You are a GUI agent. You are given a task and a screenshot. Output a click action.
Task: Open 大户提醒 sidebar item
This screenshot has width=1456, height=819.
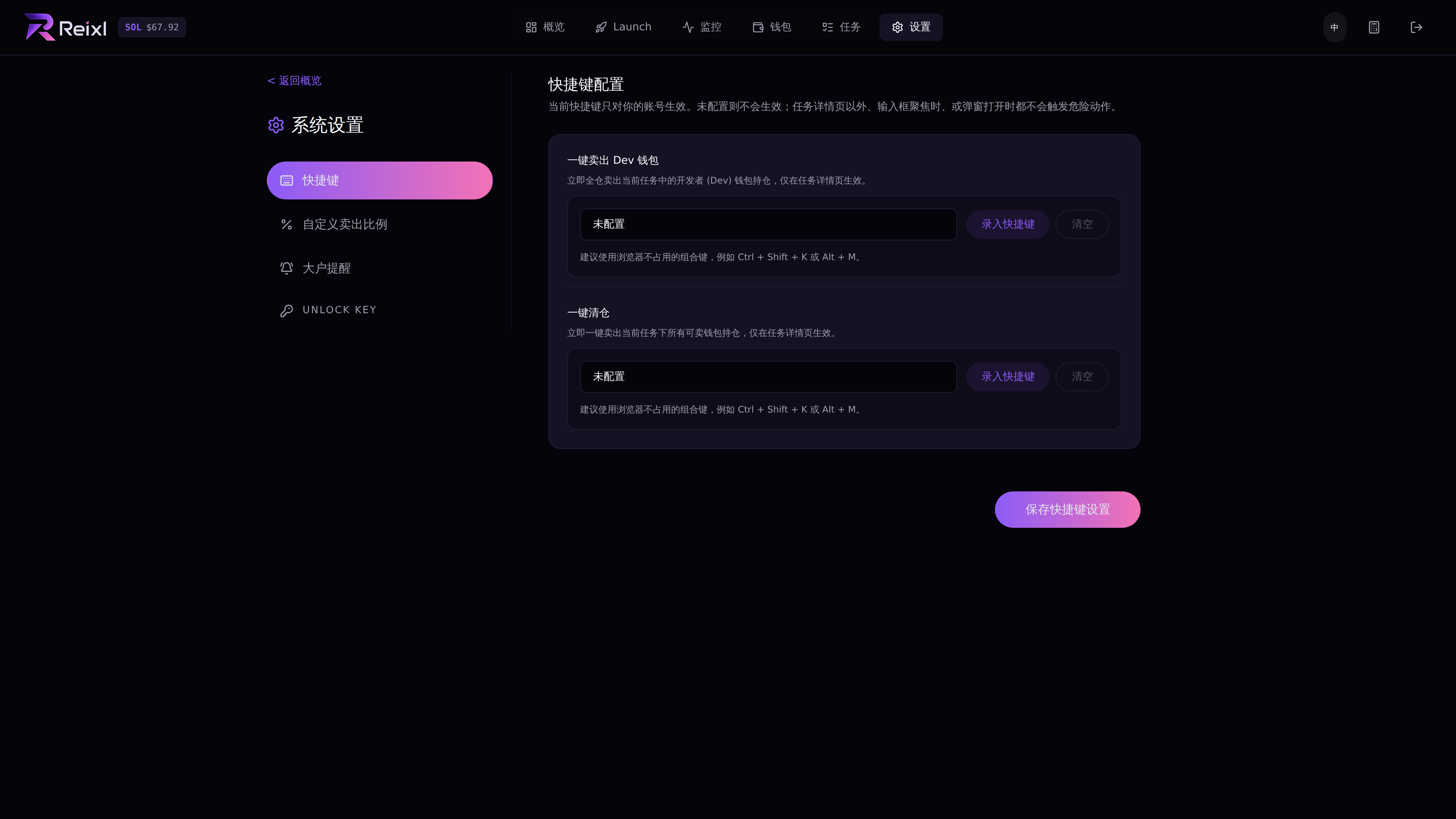[380, 268]
